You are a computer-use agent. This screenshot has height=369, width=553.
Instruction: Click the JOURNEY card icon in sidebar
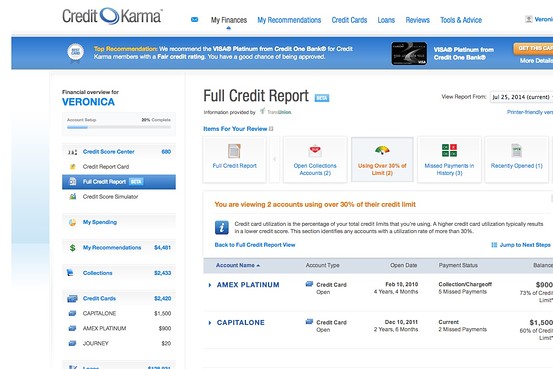click(72, 343)
